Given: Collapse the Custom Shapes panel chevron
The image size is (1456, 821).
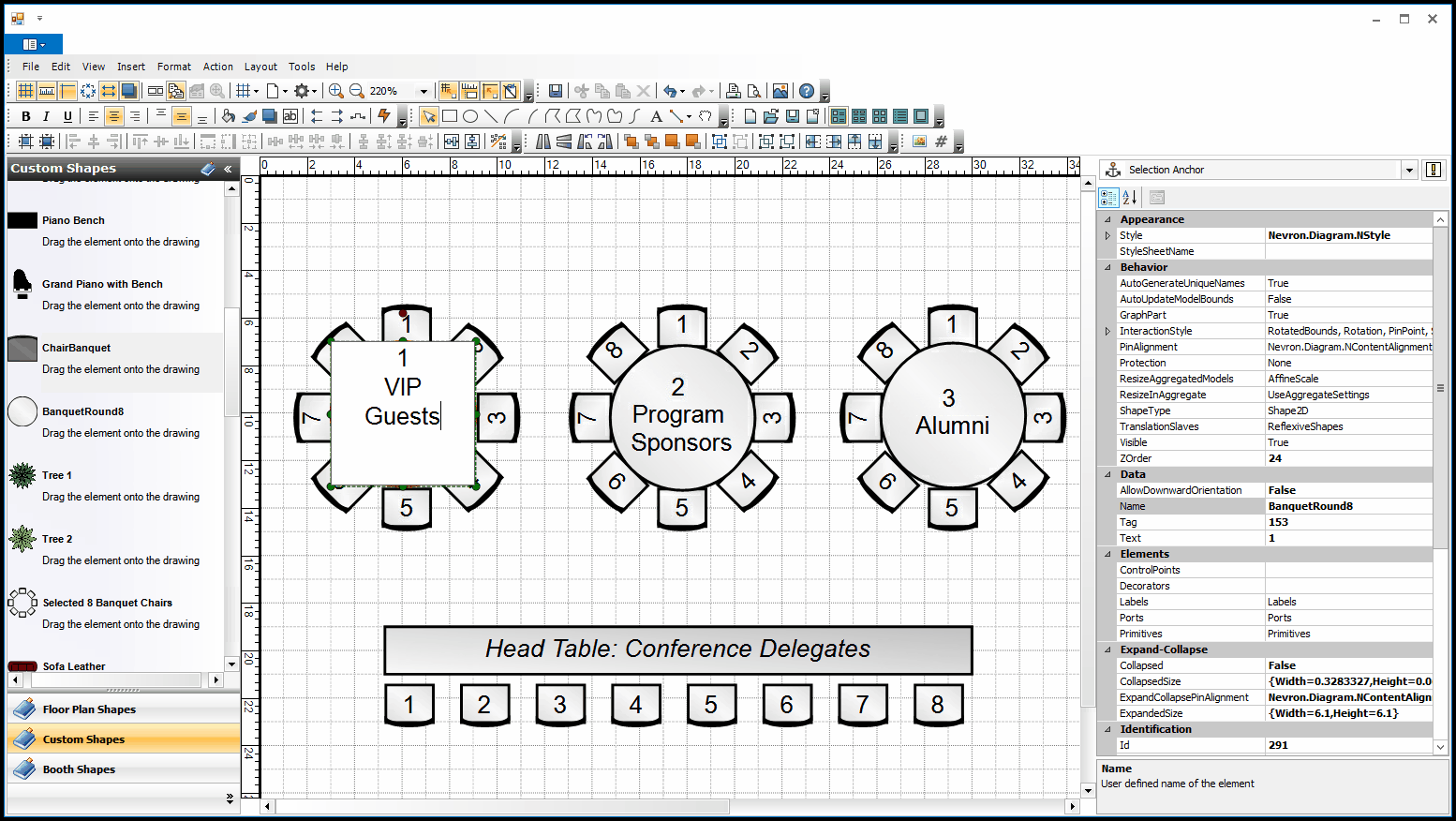Looking at the screenshot, I should 228,169.
